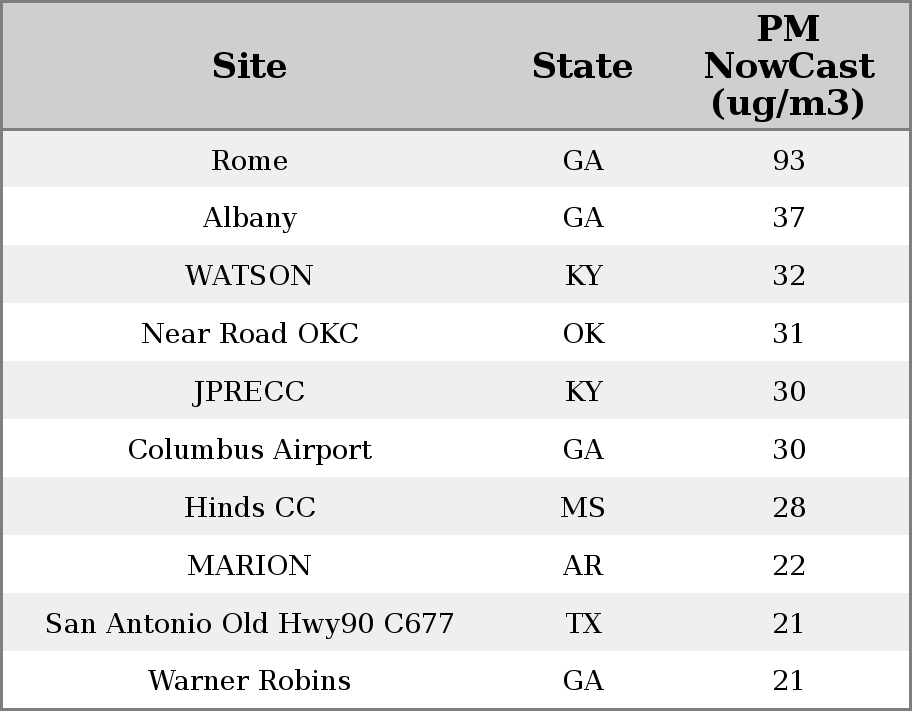Screen dimensions: 912x711
Task: Click San Antonio Old Hwy90 C677 site
Action: 249,624
